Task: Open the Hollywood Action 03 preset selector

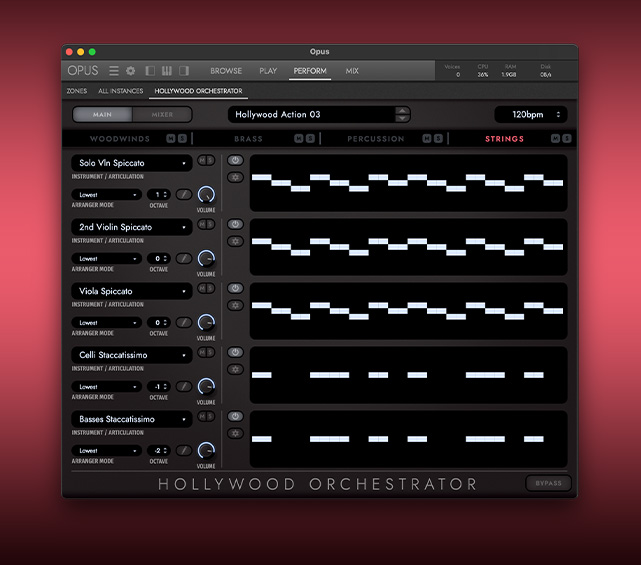Action: 319,114
